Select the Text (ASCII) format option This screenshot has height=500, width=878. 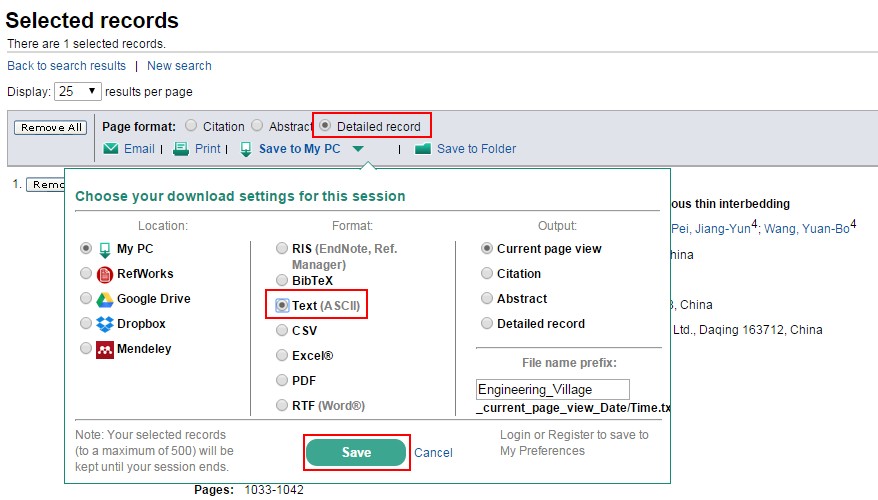[282, 304]
